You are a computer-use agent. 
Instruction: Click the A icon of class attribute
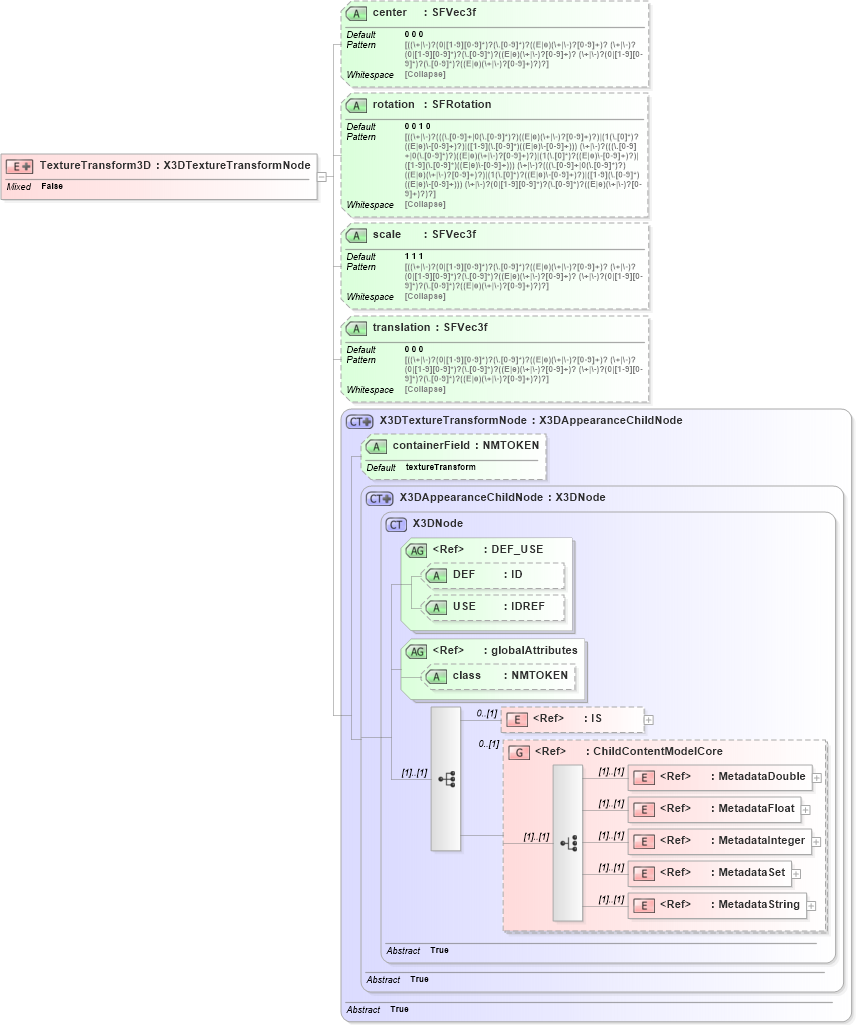pos(436,677)
